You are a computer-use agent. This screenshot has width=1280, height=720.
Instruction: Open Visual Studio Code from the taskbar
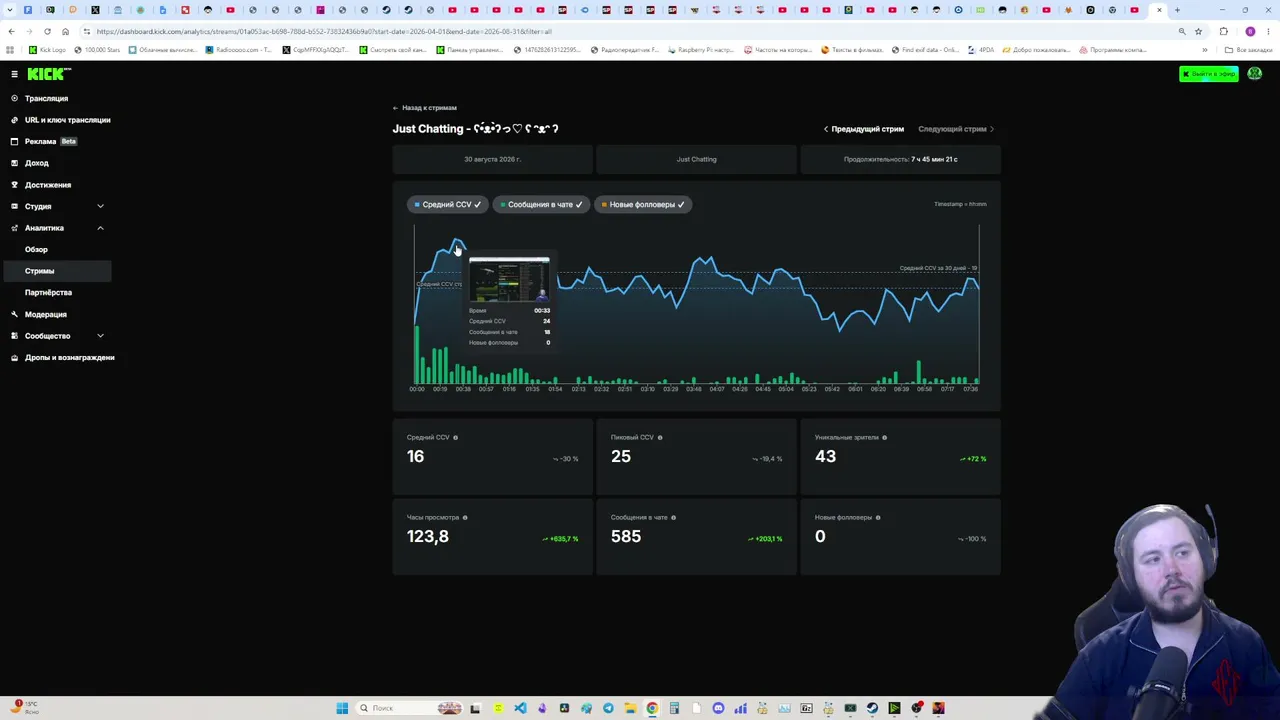520,708
